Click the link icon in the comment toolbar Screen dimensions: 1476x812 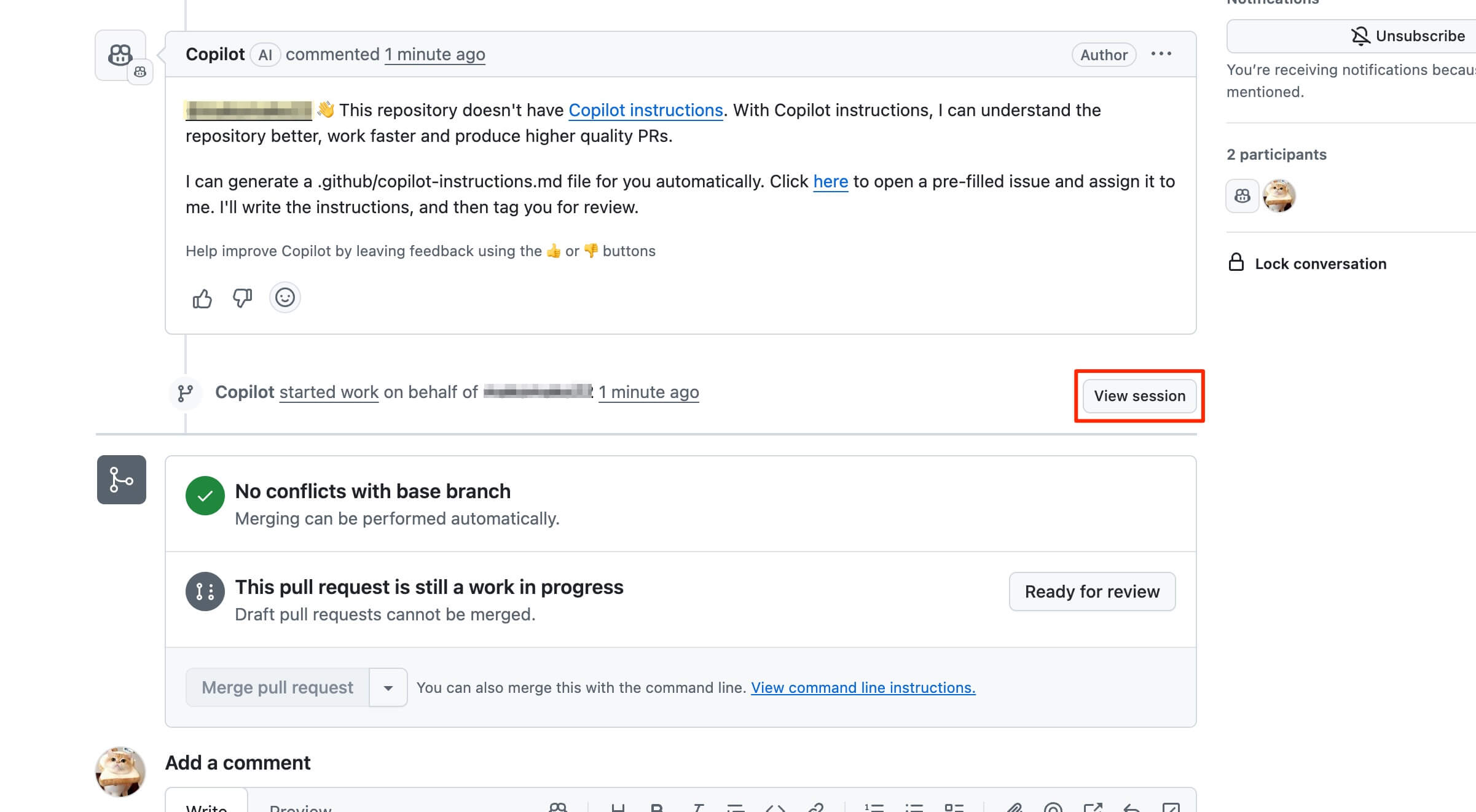(815, 808)
